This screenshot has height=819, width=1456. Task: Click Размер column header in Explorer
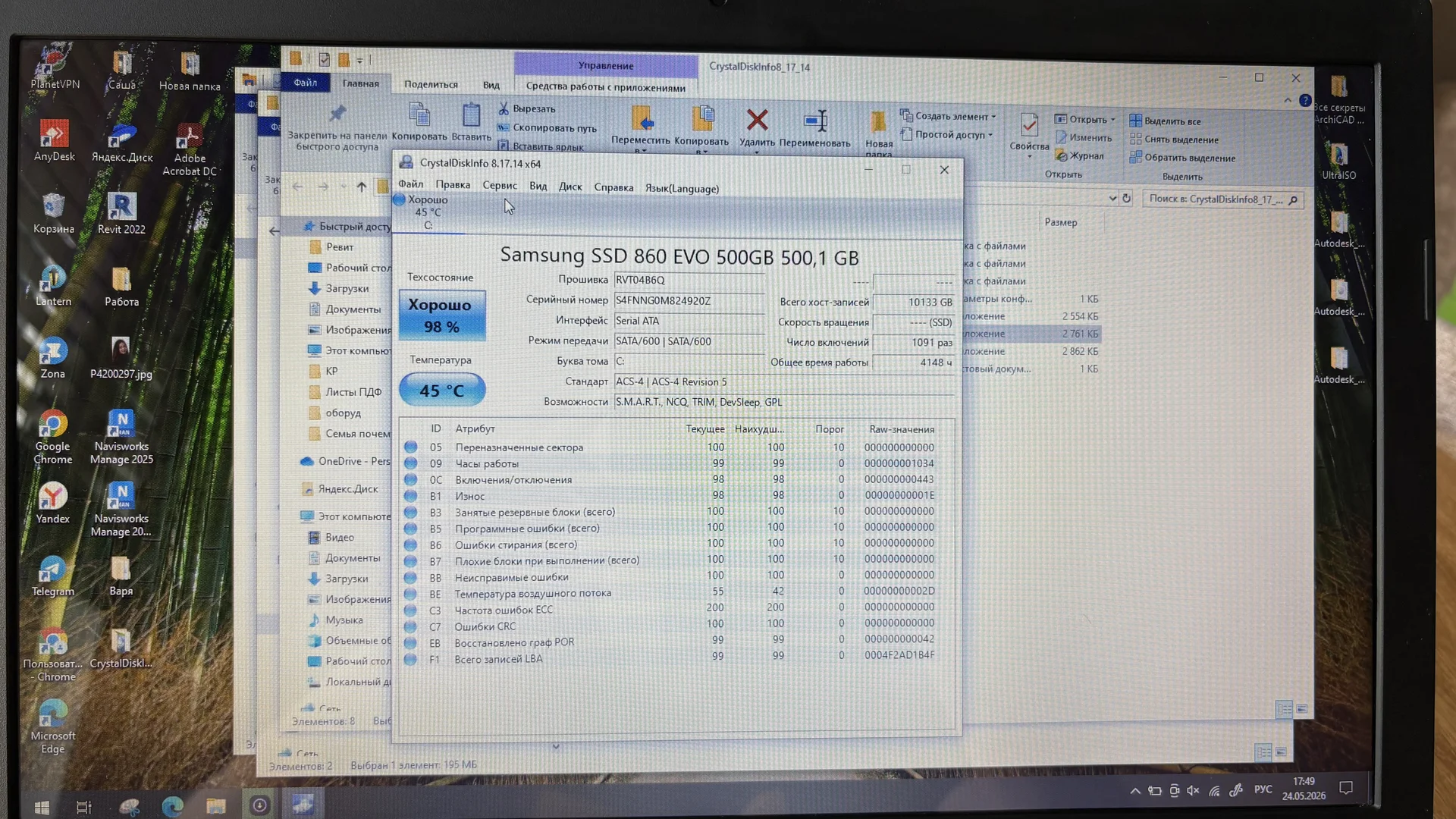1060,222
